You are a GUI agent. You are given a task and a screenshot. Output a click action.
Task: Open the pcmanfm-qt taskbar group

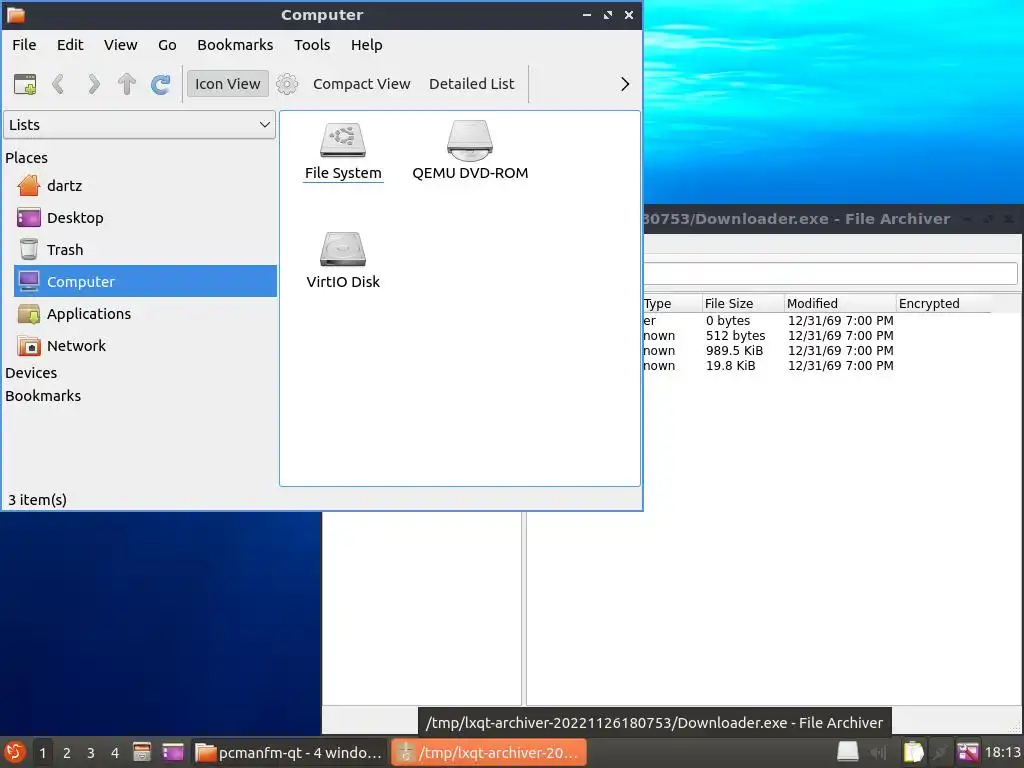pos(289,753)
